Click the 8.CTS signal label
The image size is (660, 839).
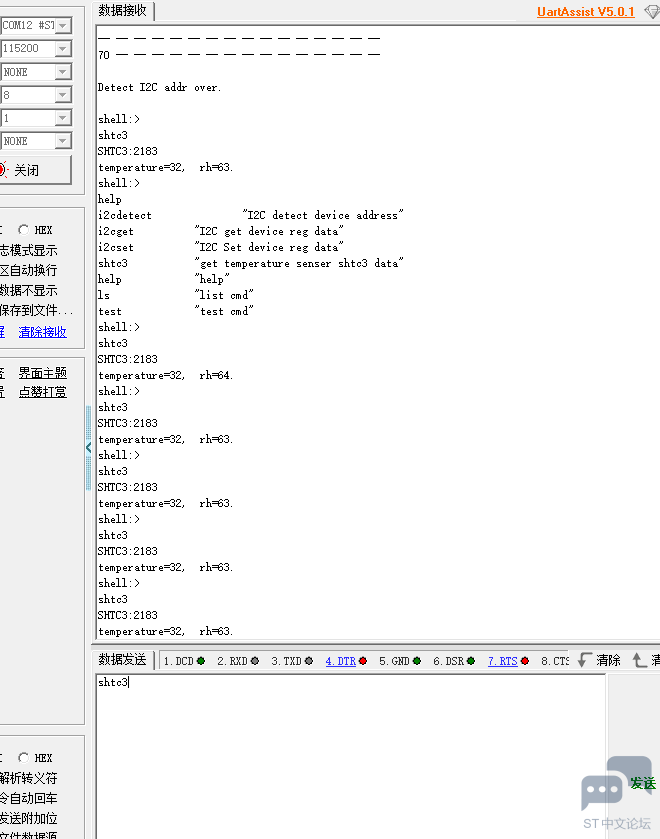555,661
